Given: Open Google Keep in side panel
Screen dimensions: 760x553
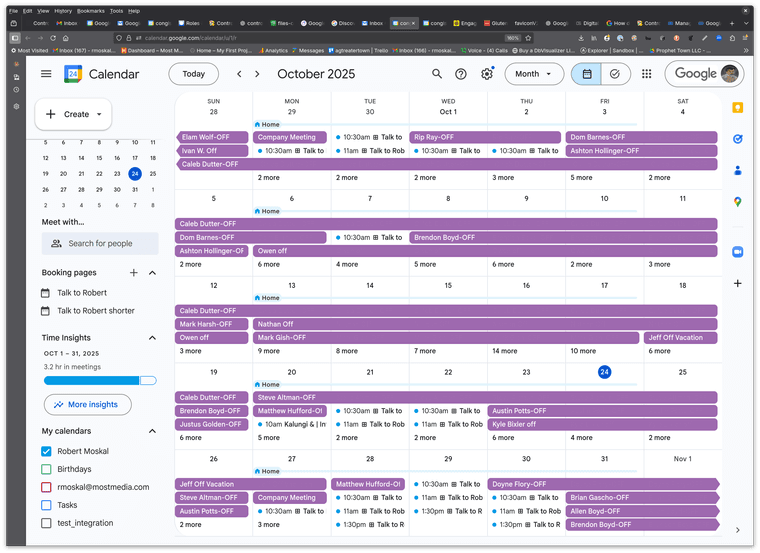Looking at the screenshot, I should coord(737,108).
